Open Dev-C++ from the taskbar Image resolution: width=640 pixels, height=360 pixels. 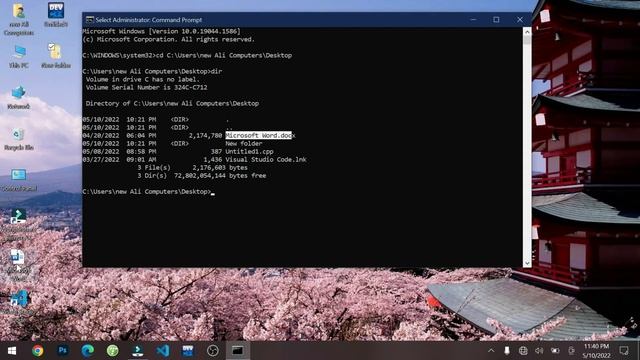coord(188,351)
